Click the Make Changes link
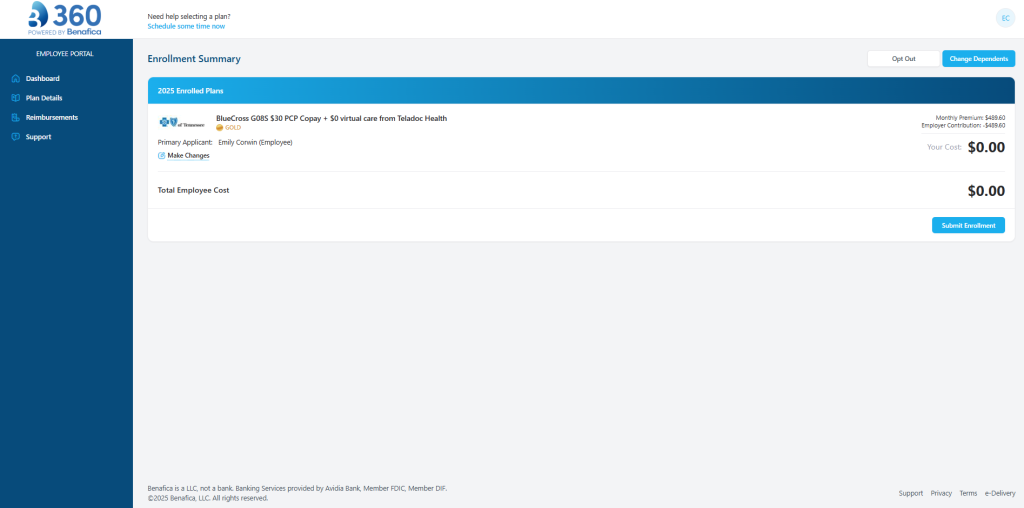 coord(189,155)
